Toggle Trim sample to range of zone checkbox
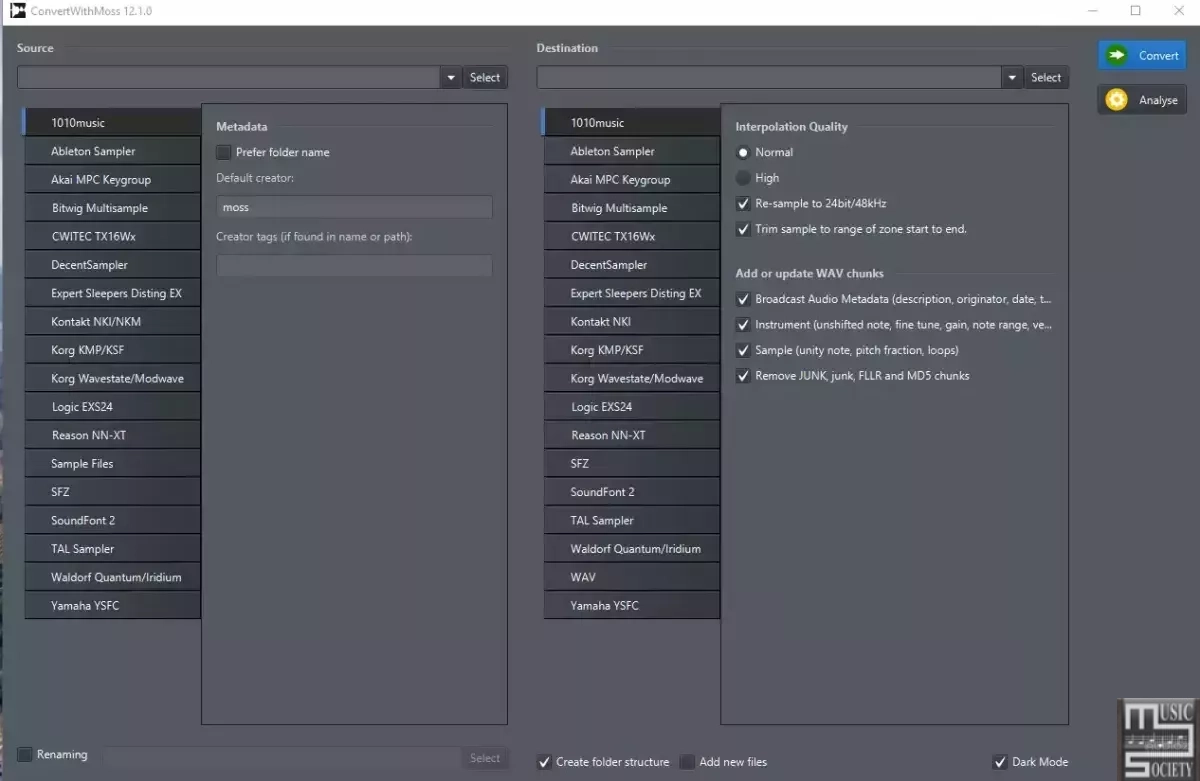This screenshot has height=781, width=1200. tap(743, 229)
